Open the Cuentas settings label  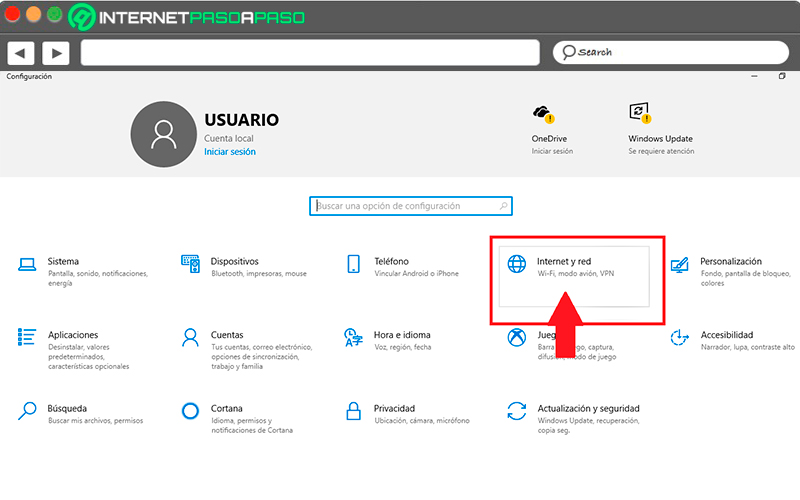227,335
